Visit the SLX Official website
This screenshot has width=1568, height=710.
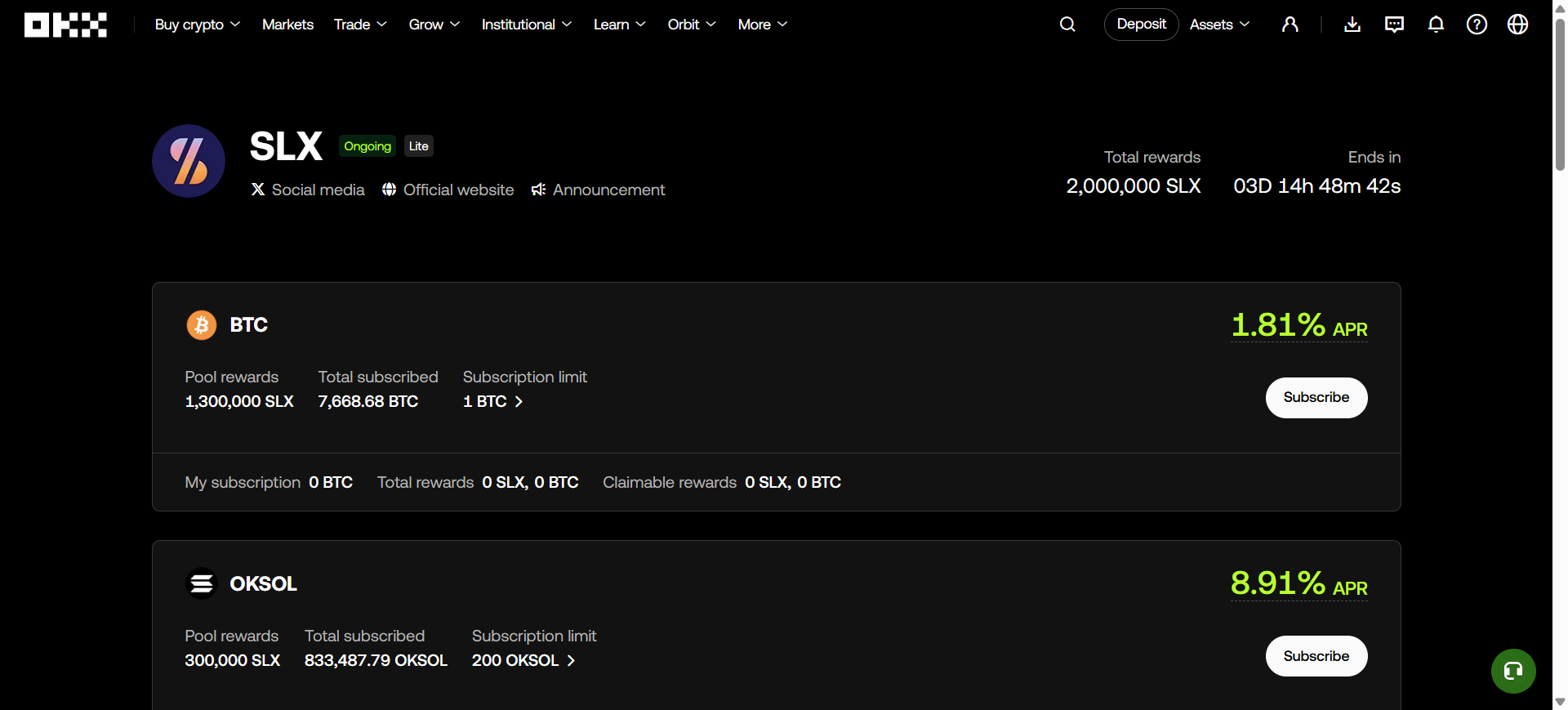(x=448, y=190)
